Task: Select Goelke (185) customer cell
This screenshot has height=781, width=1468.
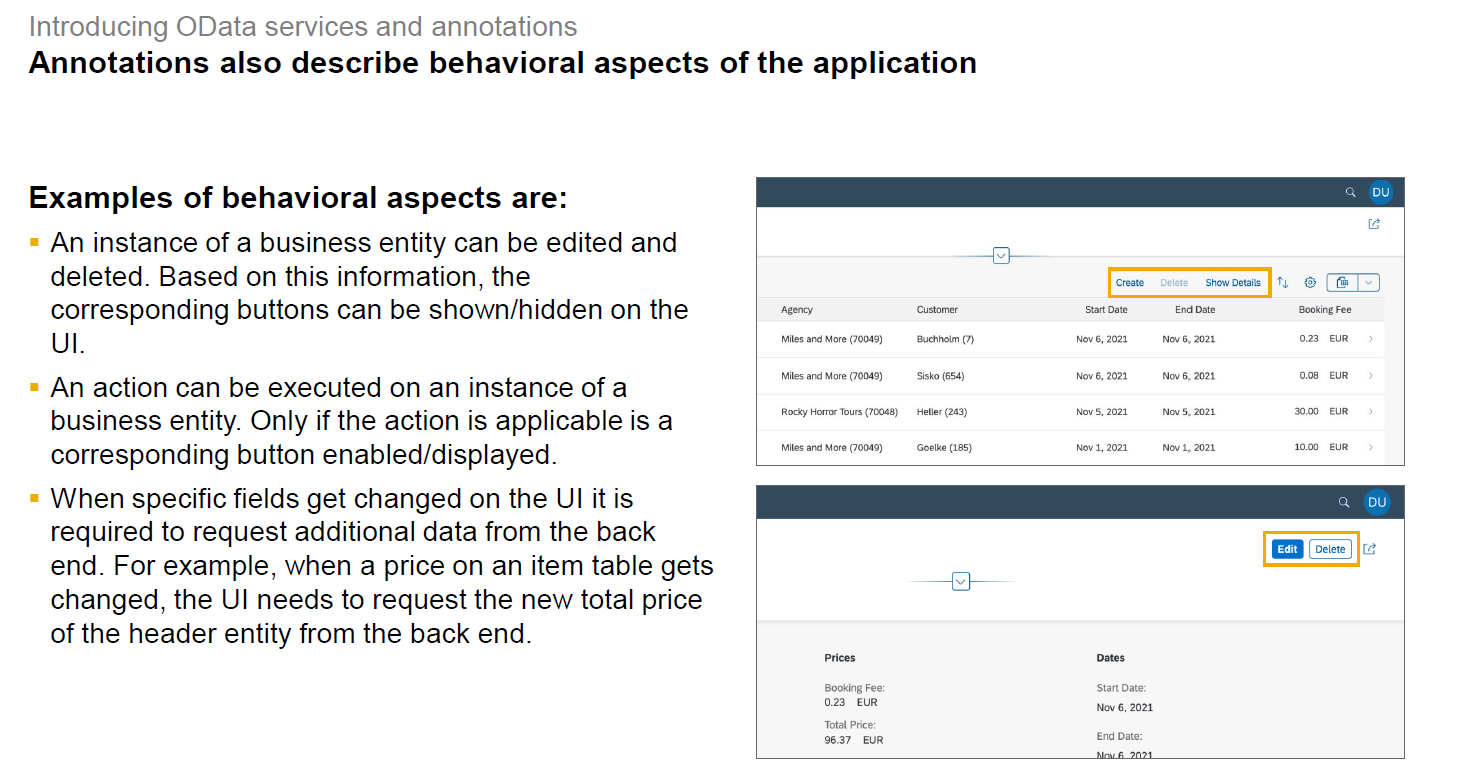Action: [x=944, y=447]
